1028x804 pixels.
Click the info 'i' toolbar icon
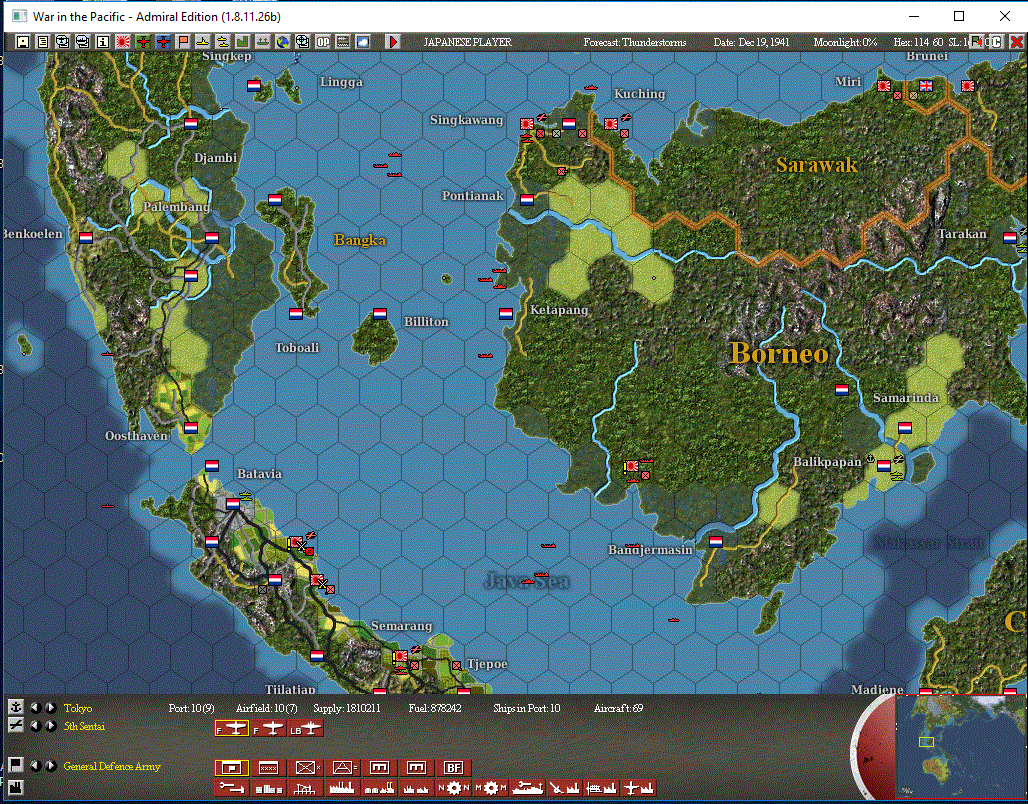coord(103,42)
